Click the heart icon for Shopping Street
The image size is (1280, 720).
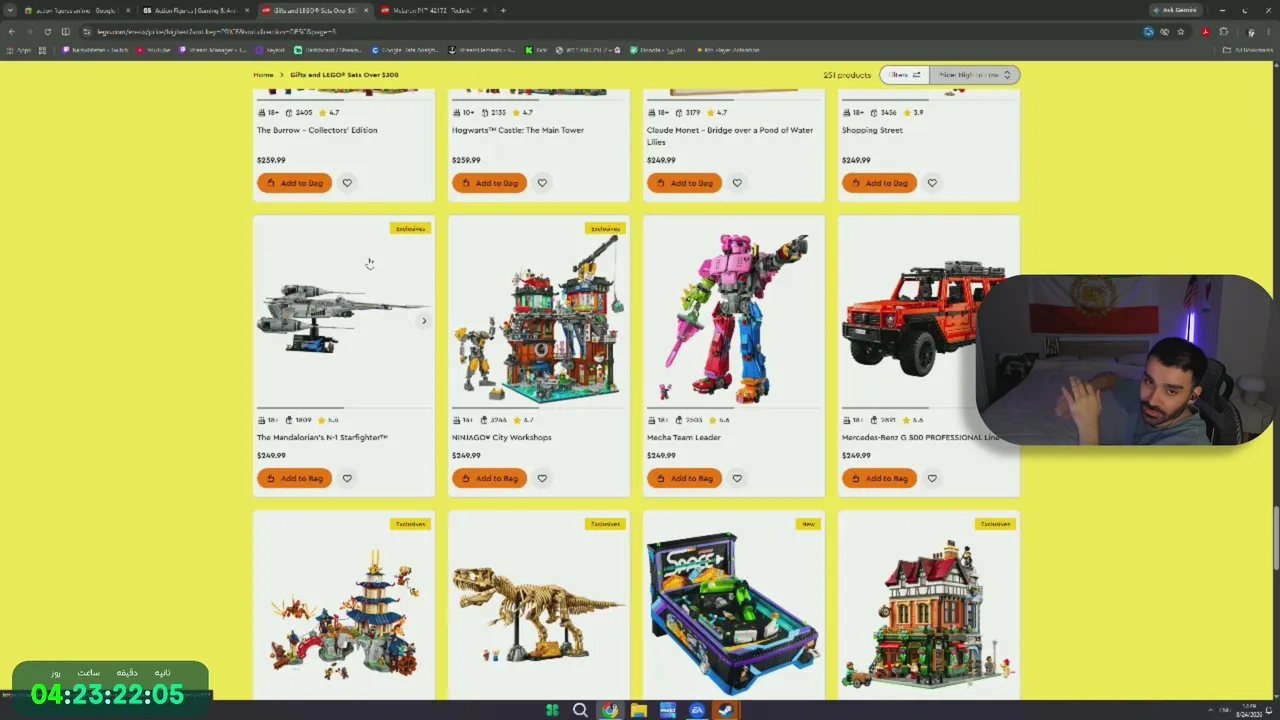coord(932,183)
